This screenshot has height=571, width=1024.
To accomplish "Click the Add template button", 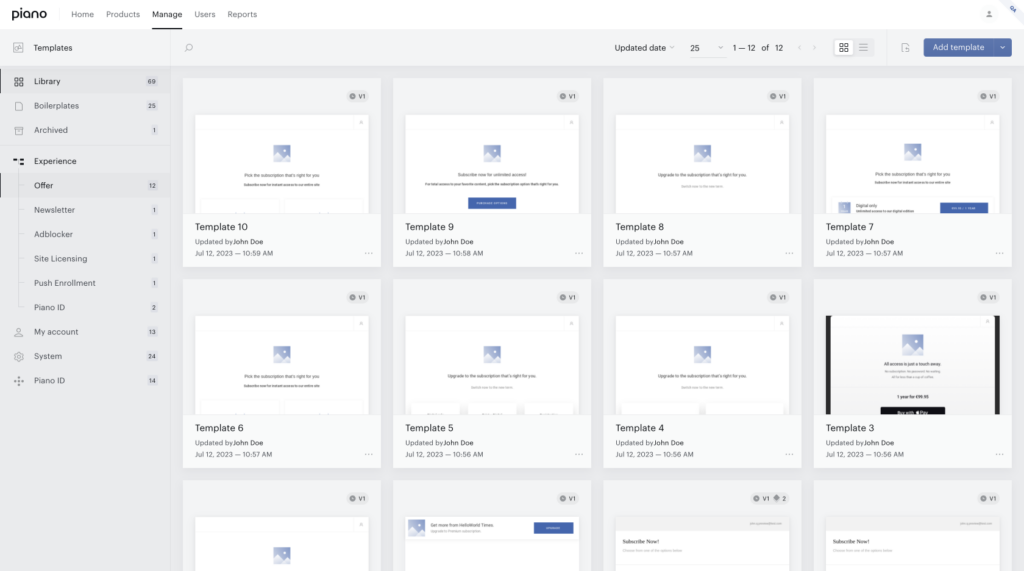I will pyautogui.click(x=958, y=47).
